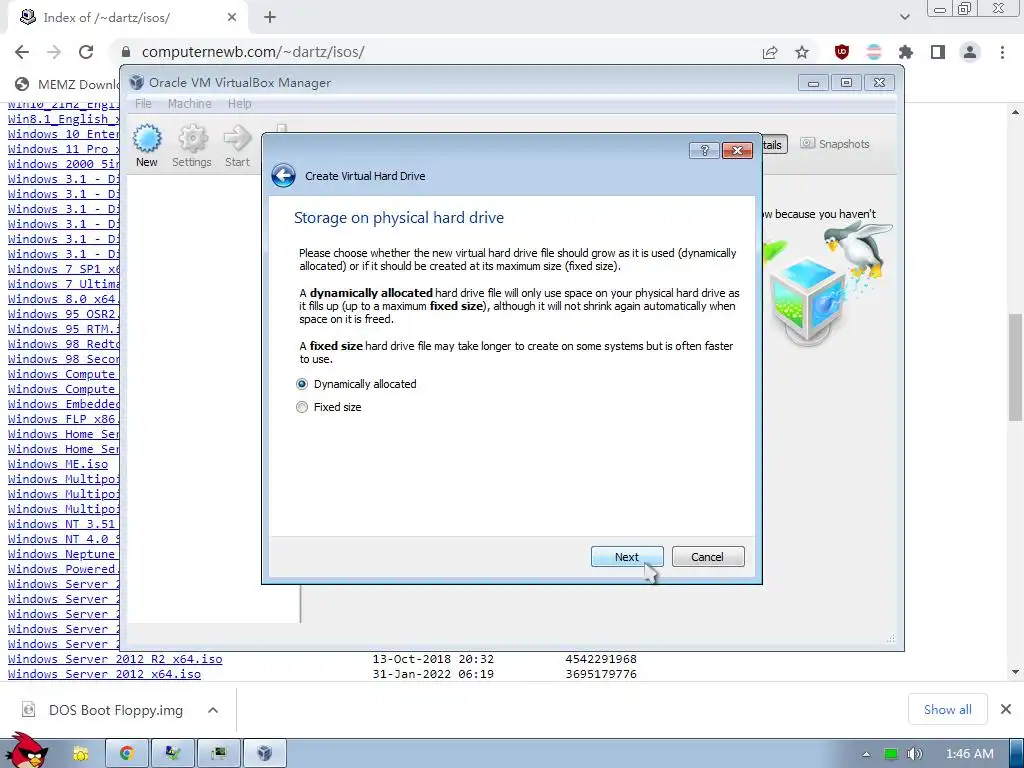The image size is (1024, 768).
Task: Open the Chrome three-dot menu
Action: point(1002,52)
